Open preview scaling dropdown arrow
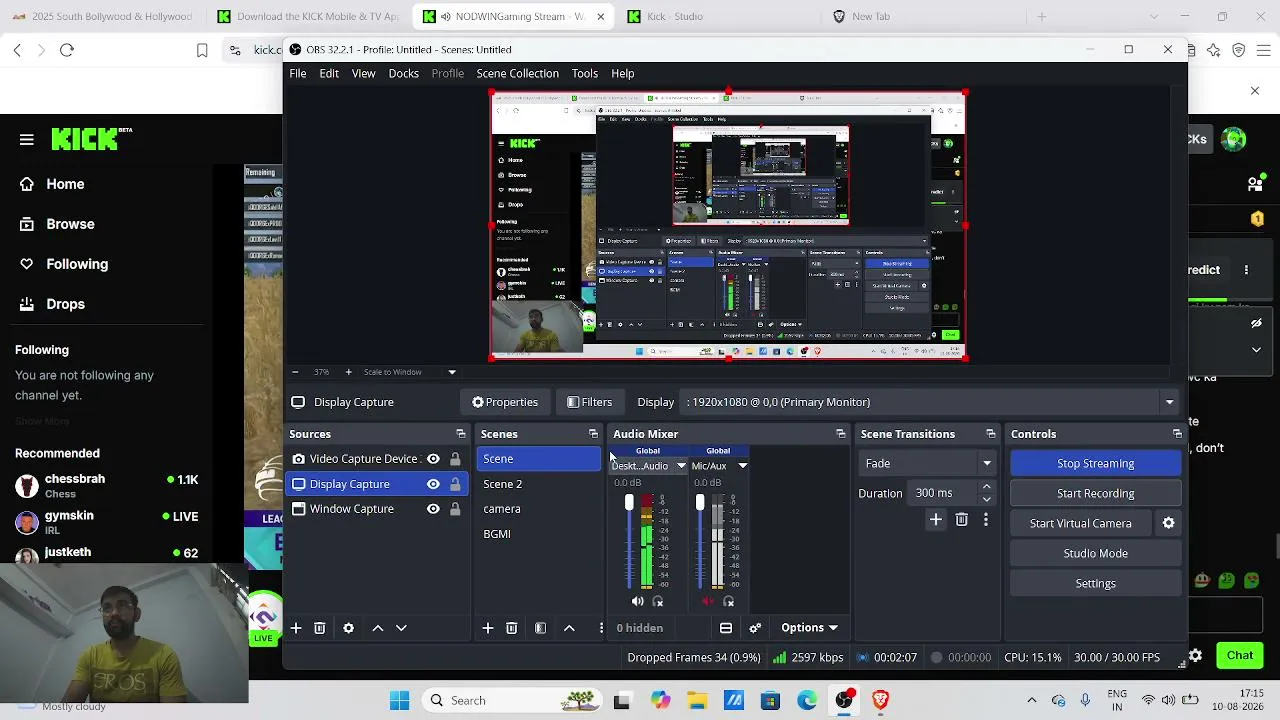Viewport: 1280px width, 720px height. 452,372
